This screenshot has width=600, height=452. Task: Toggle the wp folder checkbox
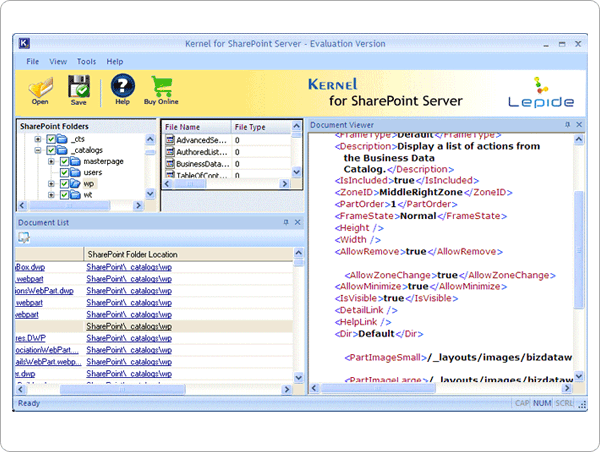point(64,184)
